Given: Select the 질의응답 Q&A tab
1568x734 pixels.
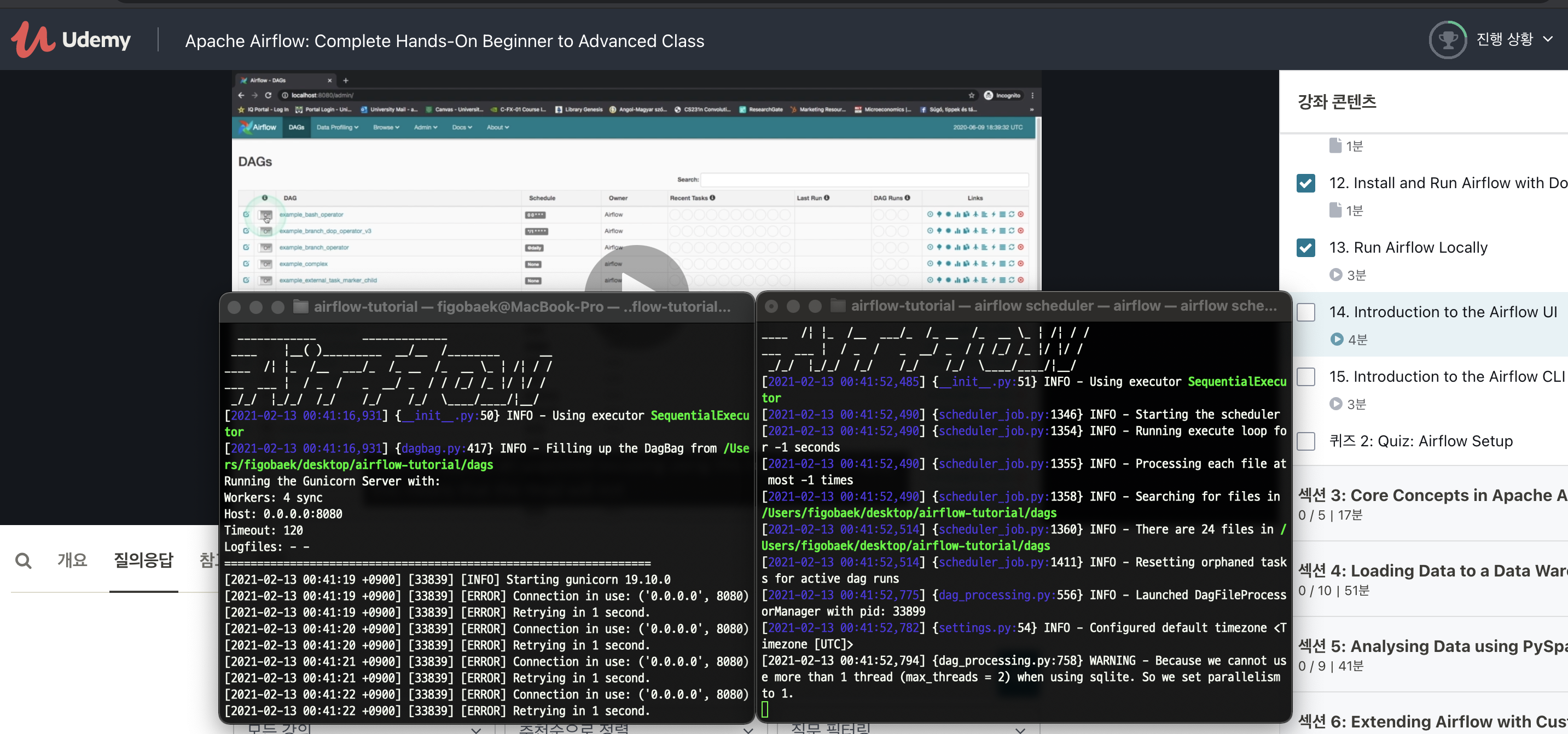Looking at the screenshot, I should [144, 560].
